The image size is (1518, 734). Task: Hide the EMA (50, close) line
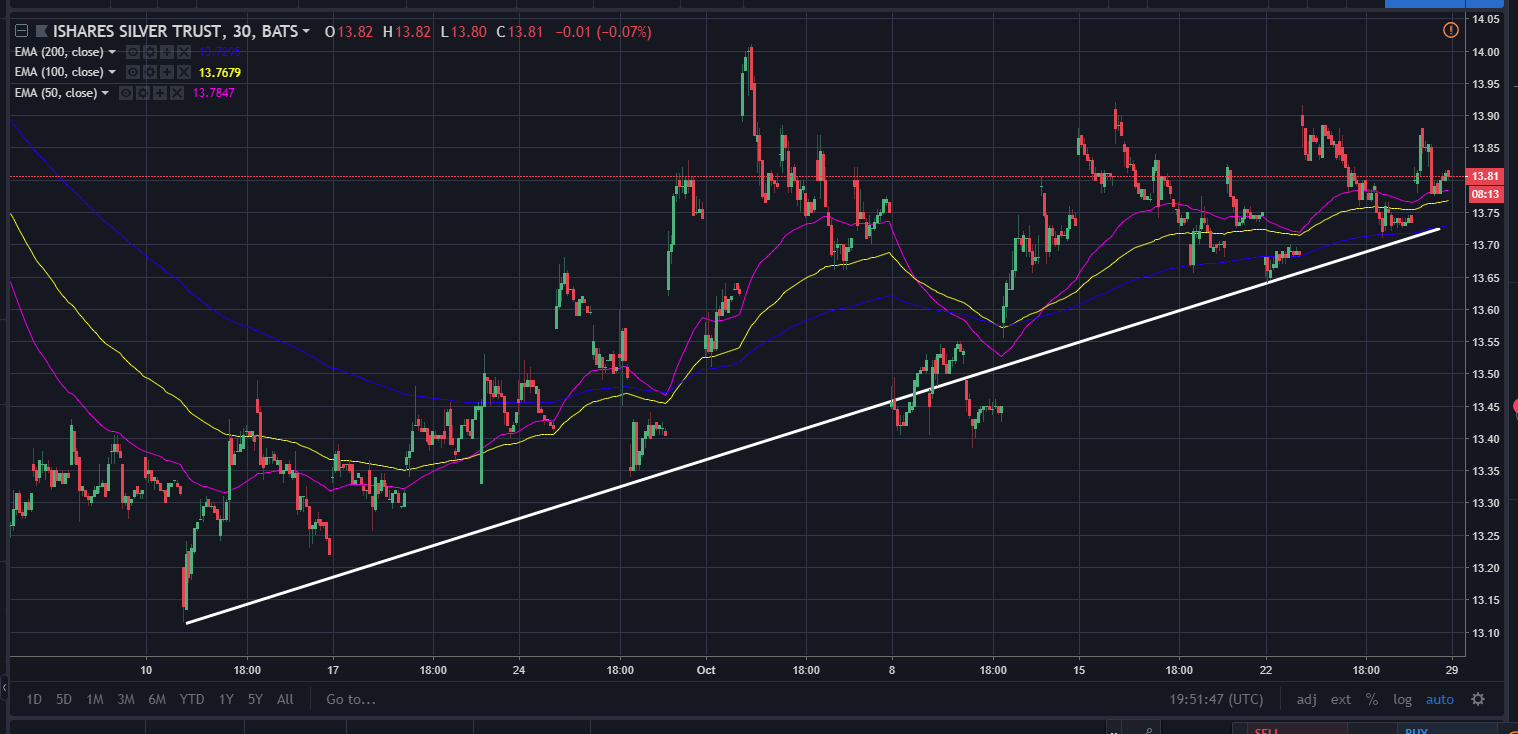tap(127, 93)
